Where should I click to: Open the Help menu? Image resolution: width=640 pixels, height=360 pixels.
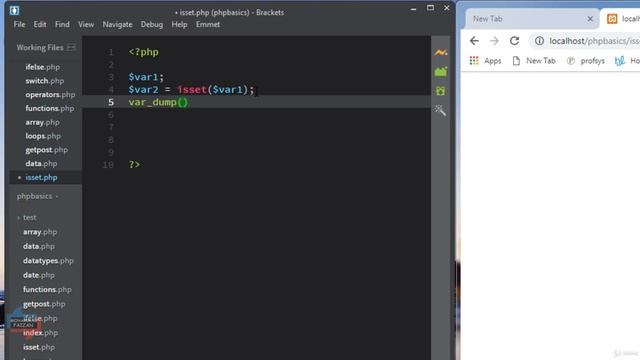pyautogui.click(x=179, y=24)
